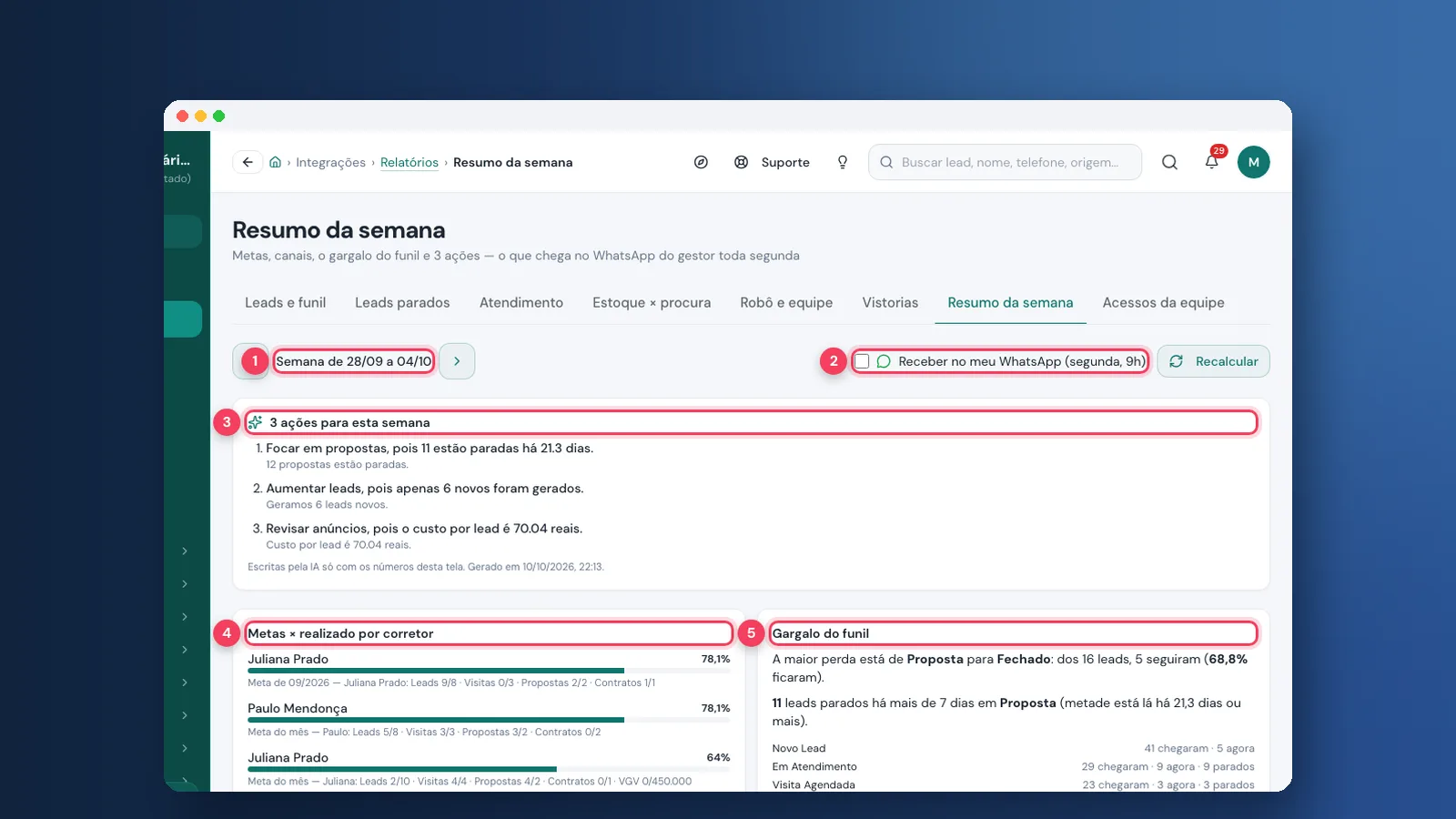
Task: Open the home breadcrumb icon
Action: pos(275,162)
